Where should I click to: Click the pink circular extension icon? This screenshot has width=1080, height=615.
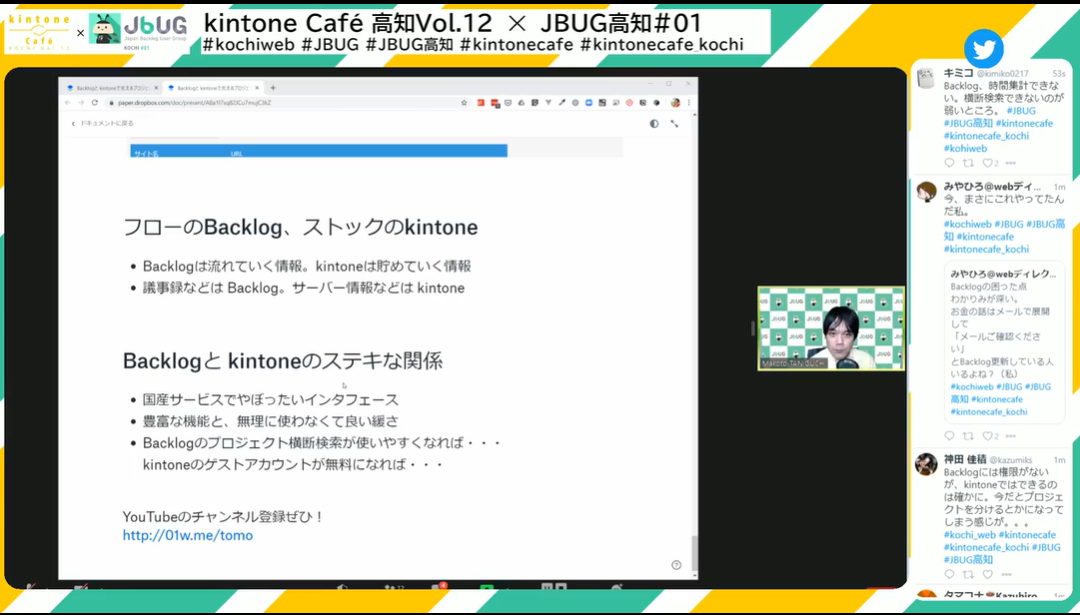click(x=630, y=103)
